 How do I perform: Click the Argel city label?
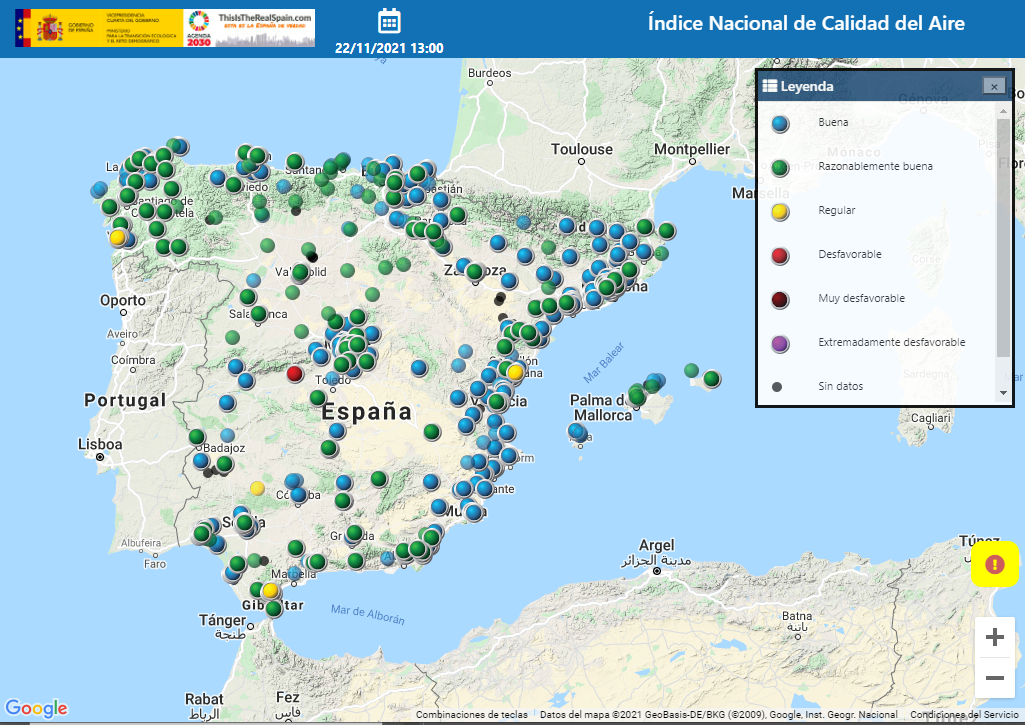[x=656, y=545]
